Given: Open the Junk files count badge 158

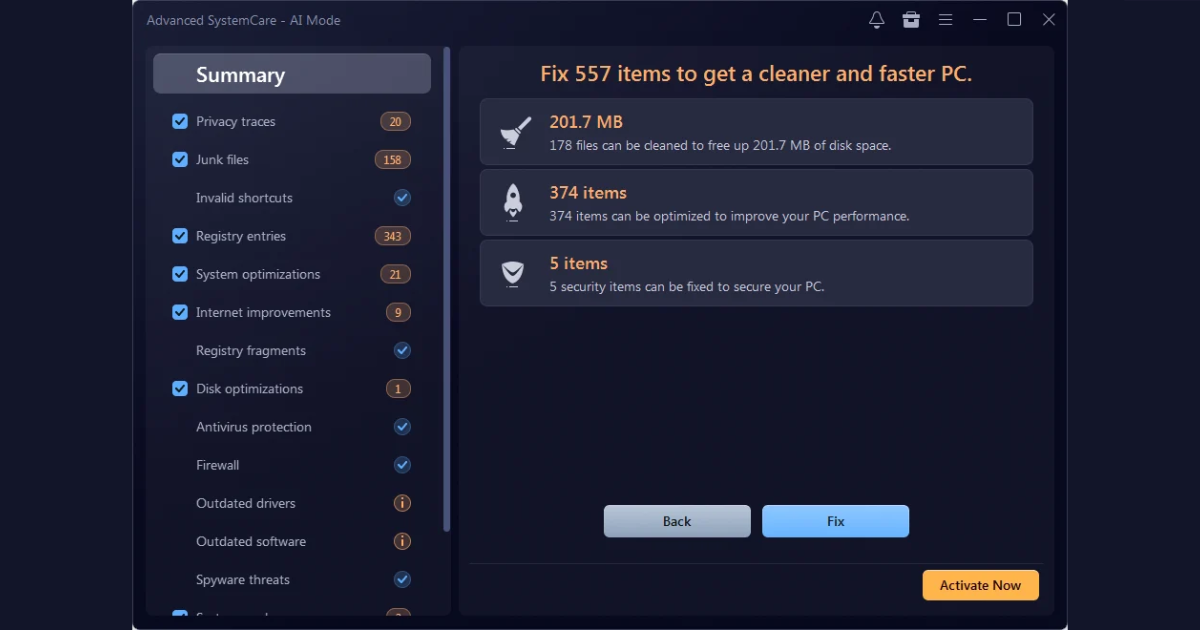Looking at the screenshot, I should pos(393,160).
